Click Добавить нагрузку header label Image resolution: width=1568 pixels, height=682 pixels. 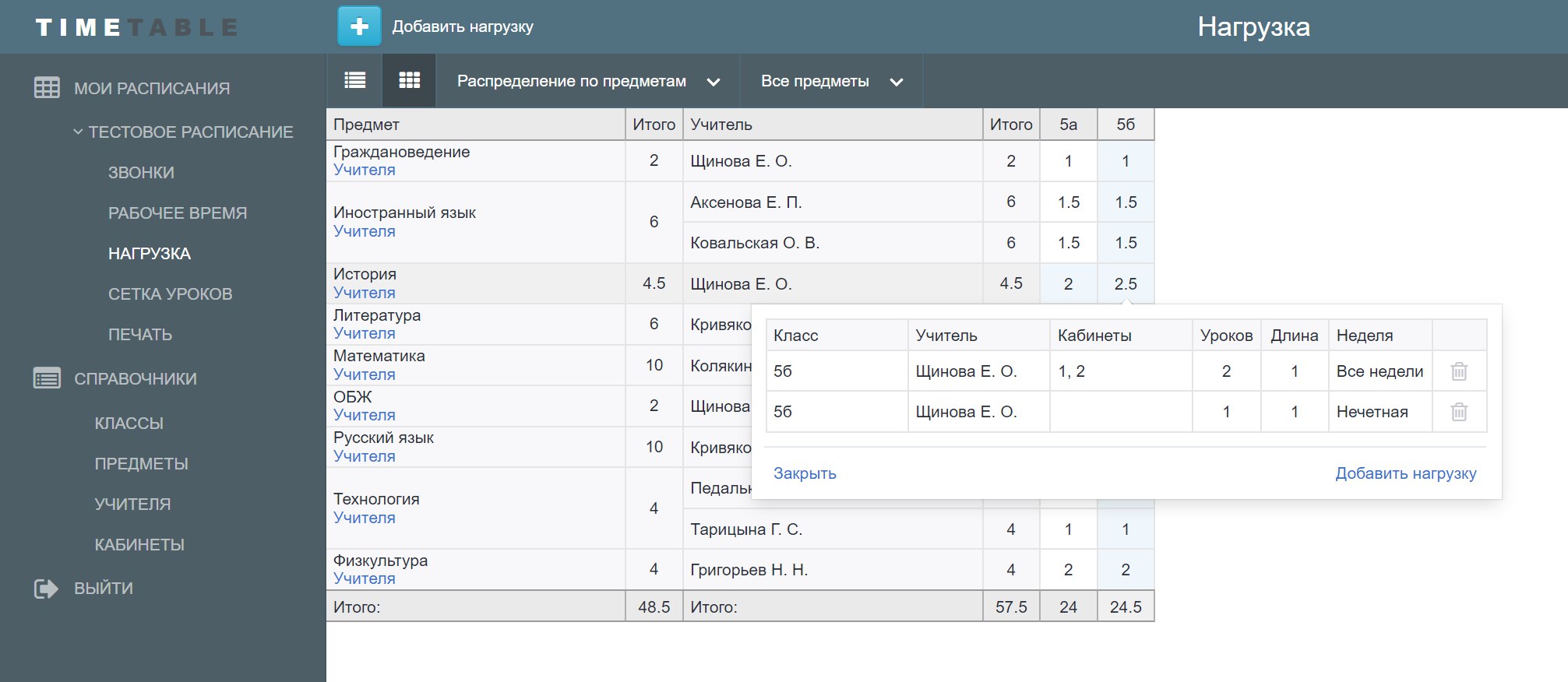[463, 26]
